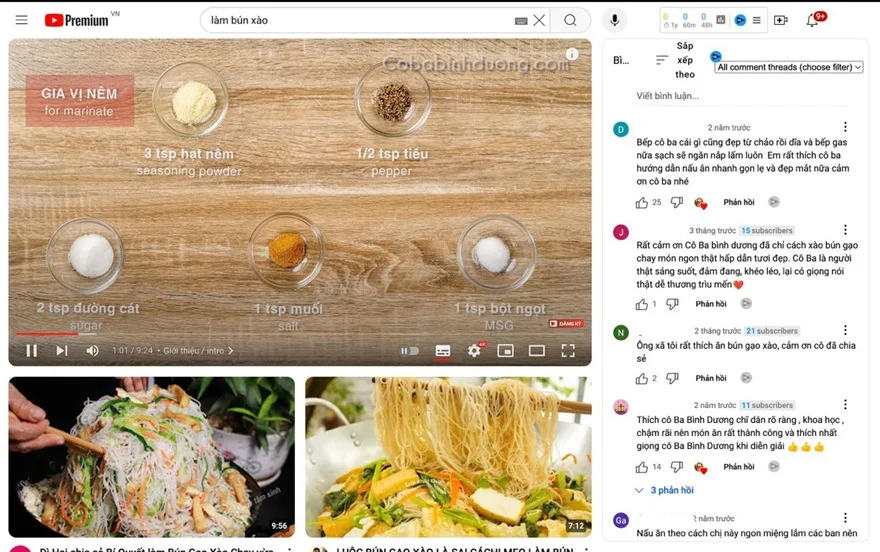Screen dimensions: 880x552
Task: Open the 9:56 stir-fried noodle video thumbnail
Action: point(152,457)
